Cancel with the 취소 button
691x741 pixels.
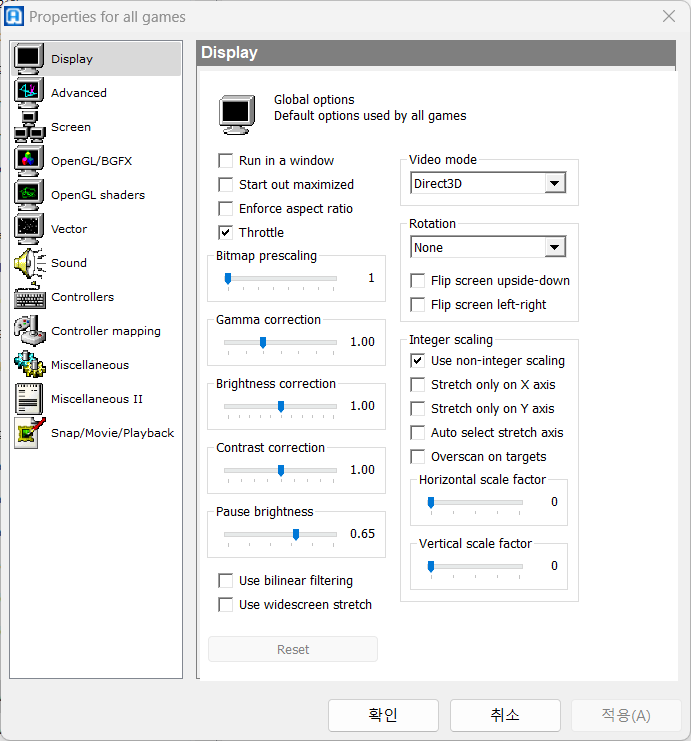505,715
